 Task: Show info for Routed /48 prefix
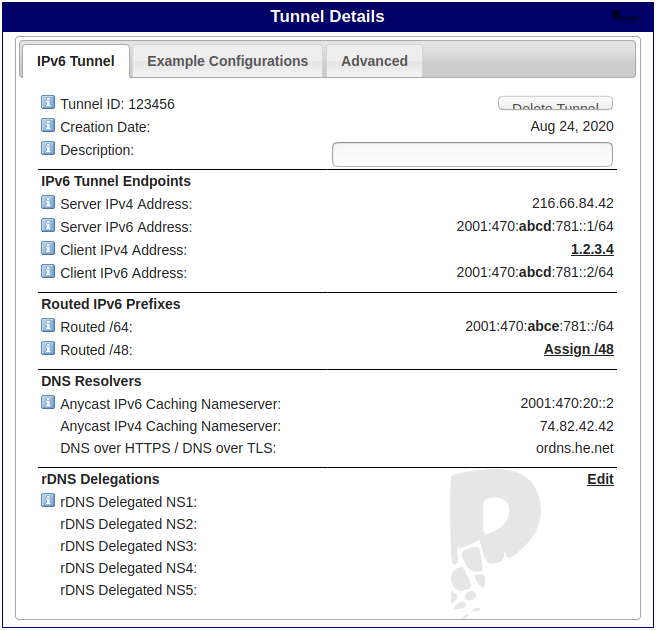point(48,348)
